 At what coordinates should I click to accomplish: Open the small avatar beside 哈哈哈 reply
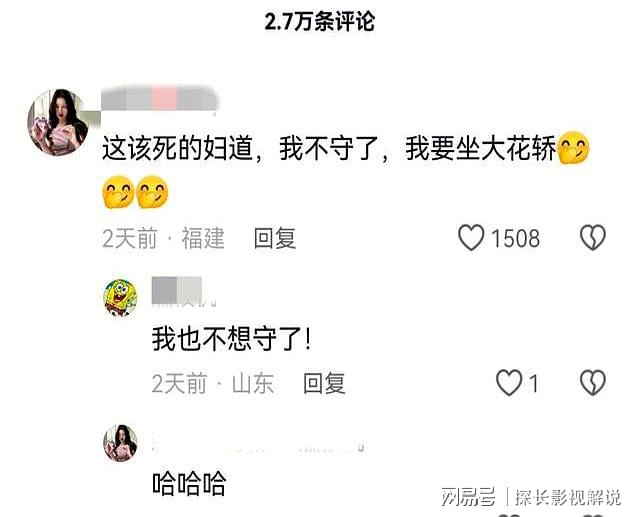[120, 443]
